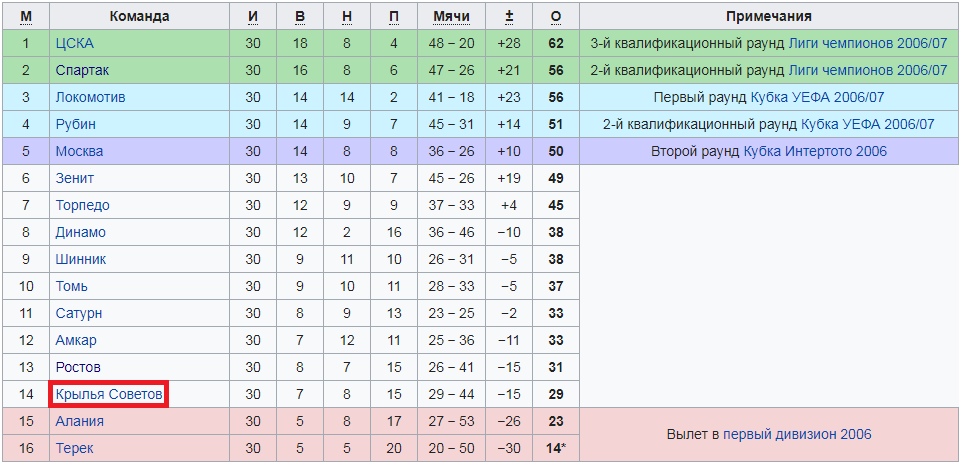Click the Команда column header

(x=140, y=17)
